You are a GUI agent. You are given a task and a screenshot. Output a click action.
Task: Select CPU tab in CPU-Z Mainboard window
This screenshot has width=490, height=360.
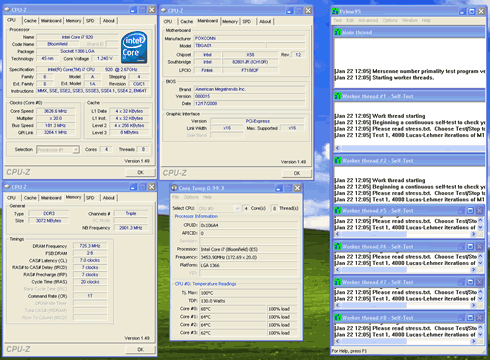(168, 21)
